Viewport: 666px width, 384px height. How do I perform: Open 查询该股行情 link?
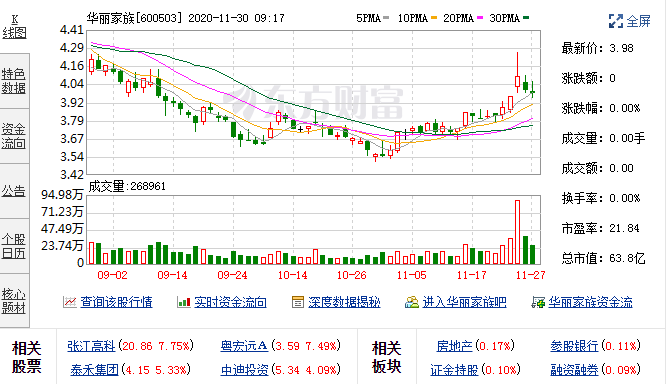pyautogui.click(x=116, y=302)
